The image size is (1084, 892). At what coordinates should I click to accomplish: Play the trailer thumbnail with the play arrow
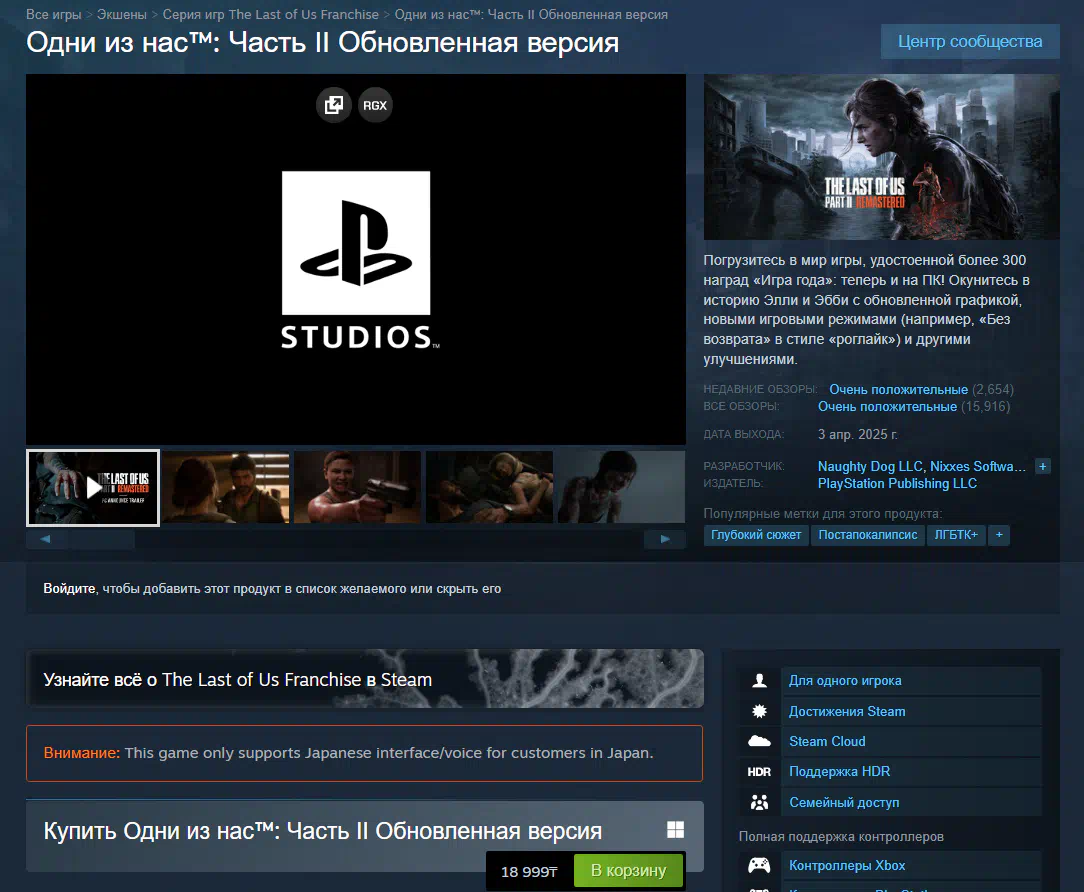click(93, 487)
